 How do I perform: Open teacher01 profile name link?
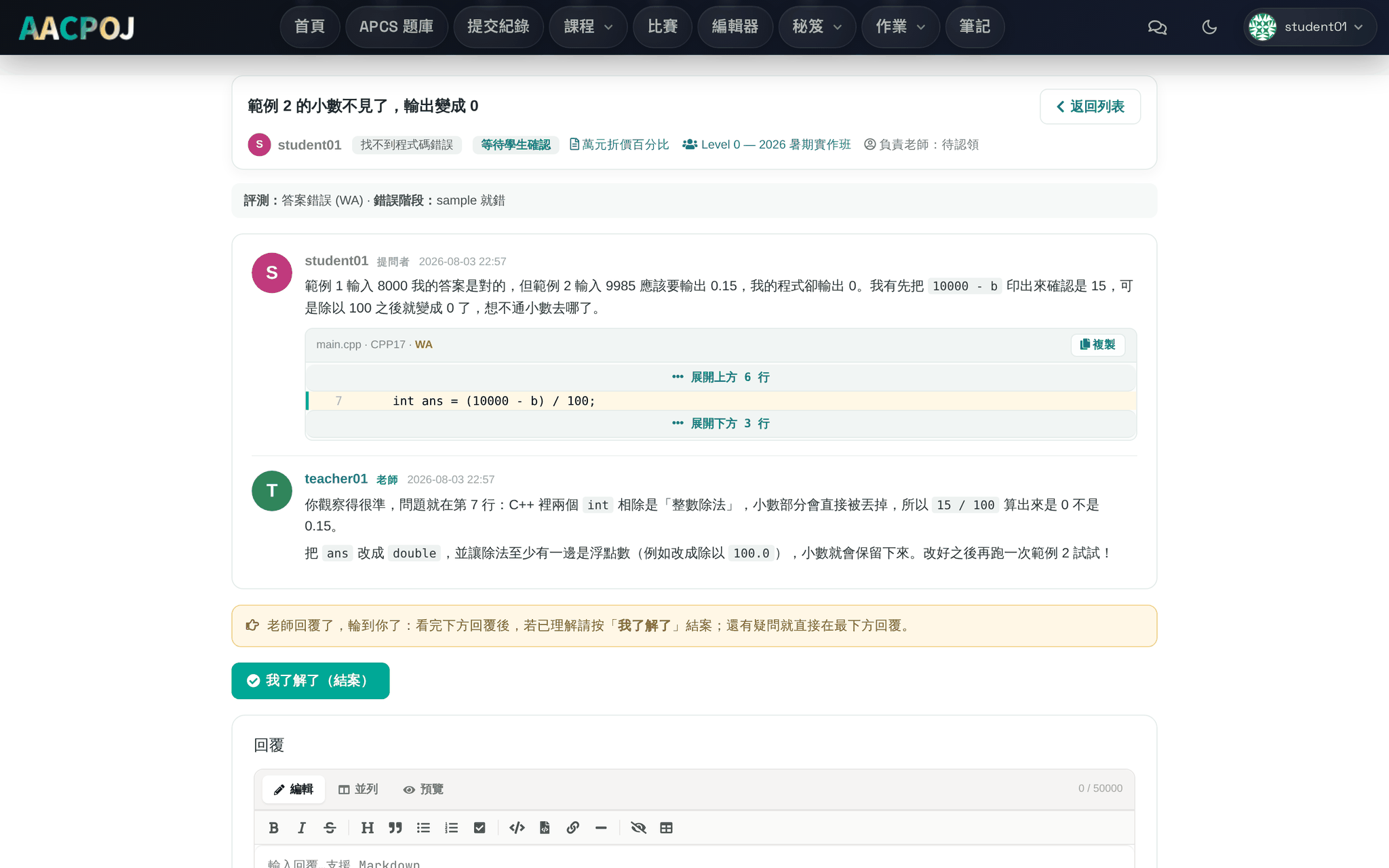pos(336,479)
